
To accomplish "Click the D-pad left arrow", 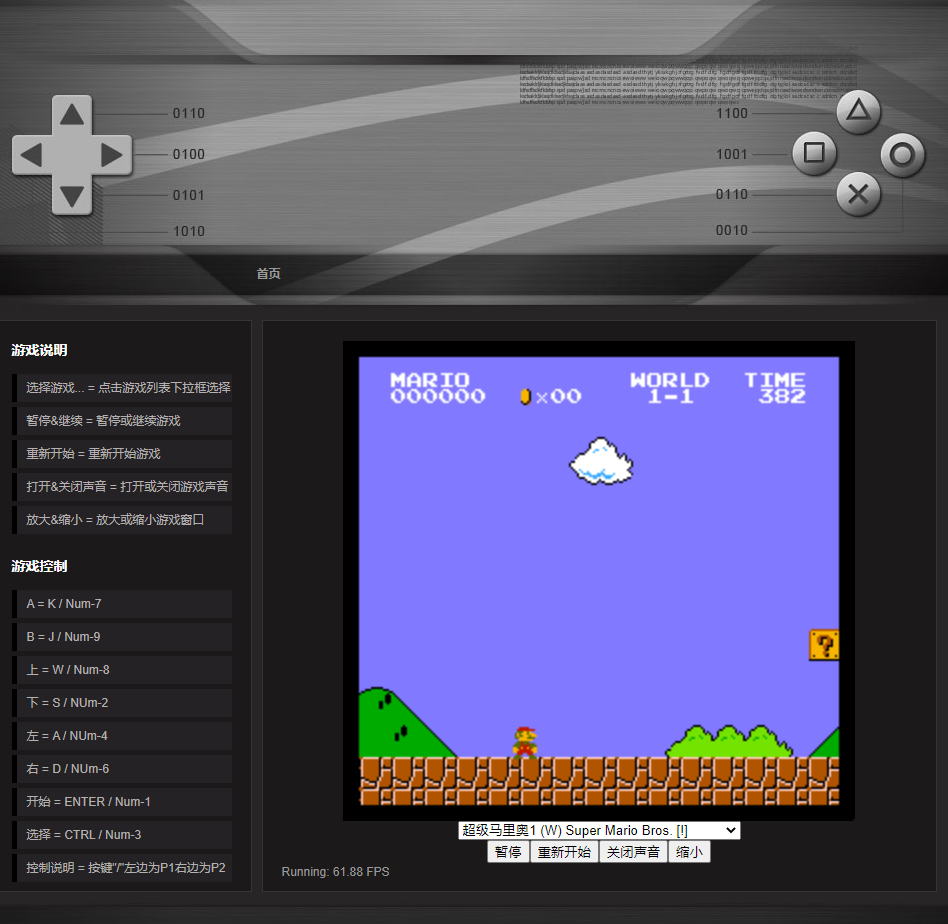I will (x=31, y=155).
